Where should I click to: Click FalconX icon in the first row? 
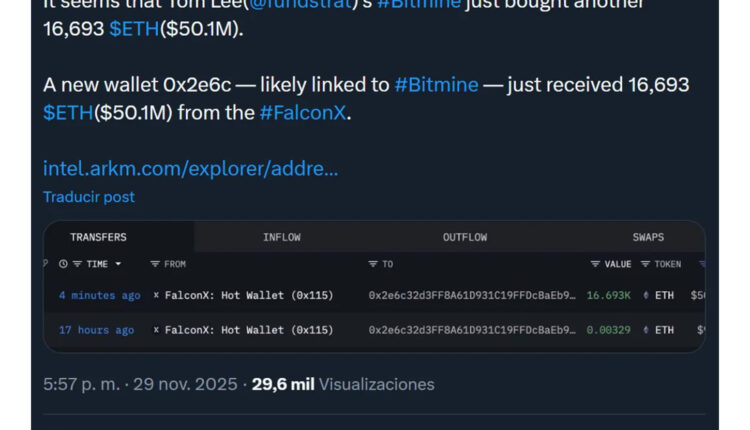tap(156, 296)
